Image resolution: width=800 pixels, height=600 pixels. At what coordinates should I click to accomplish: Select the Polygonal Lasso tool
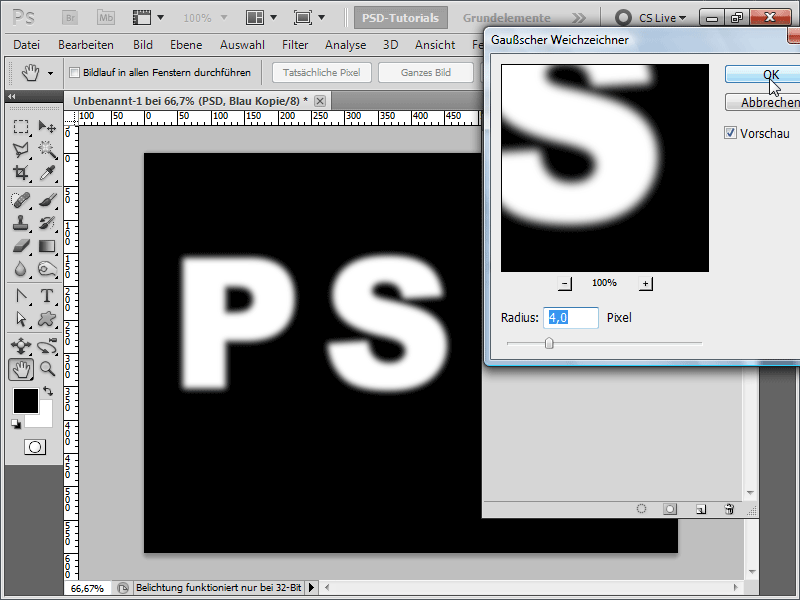[20, 149]
